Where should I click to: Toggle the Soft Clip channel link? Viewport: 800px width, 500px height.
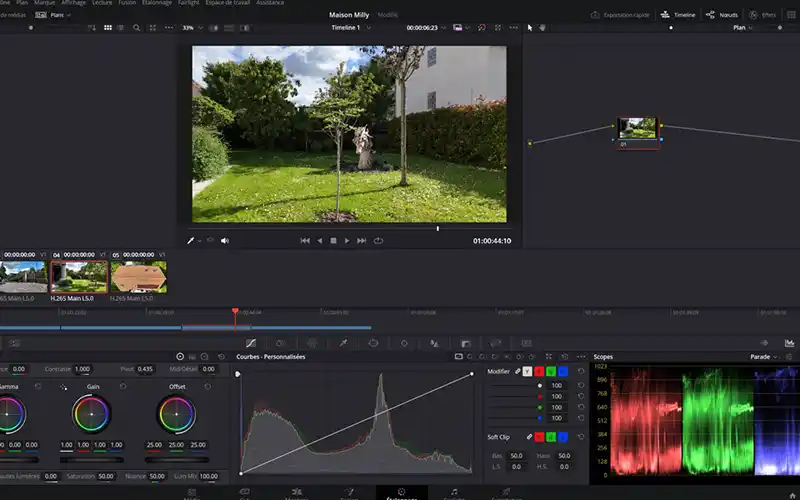point(529,437)
